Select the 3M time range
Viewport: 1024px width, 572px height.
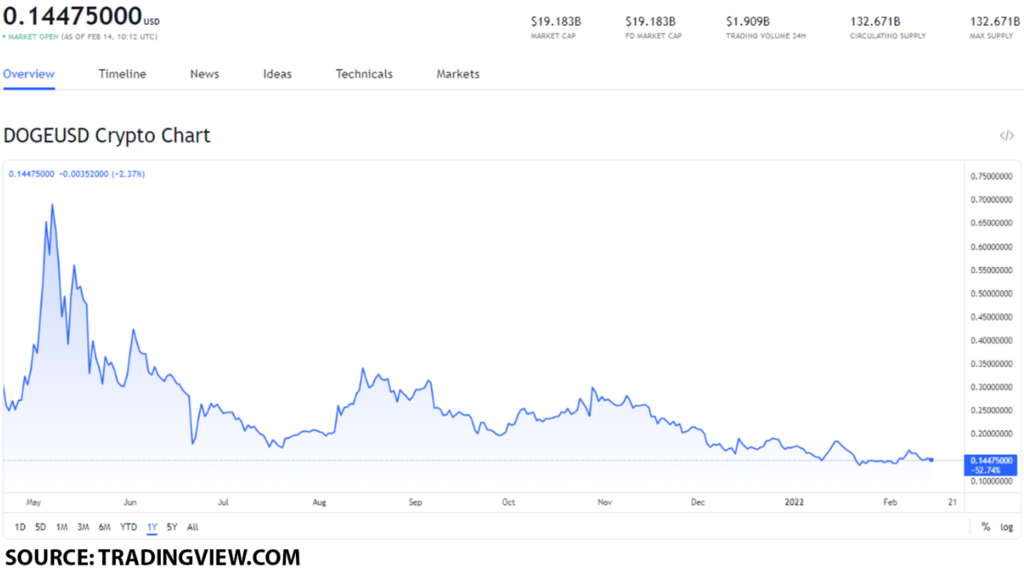pos(83,527)
